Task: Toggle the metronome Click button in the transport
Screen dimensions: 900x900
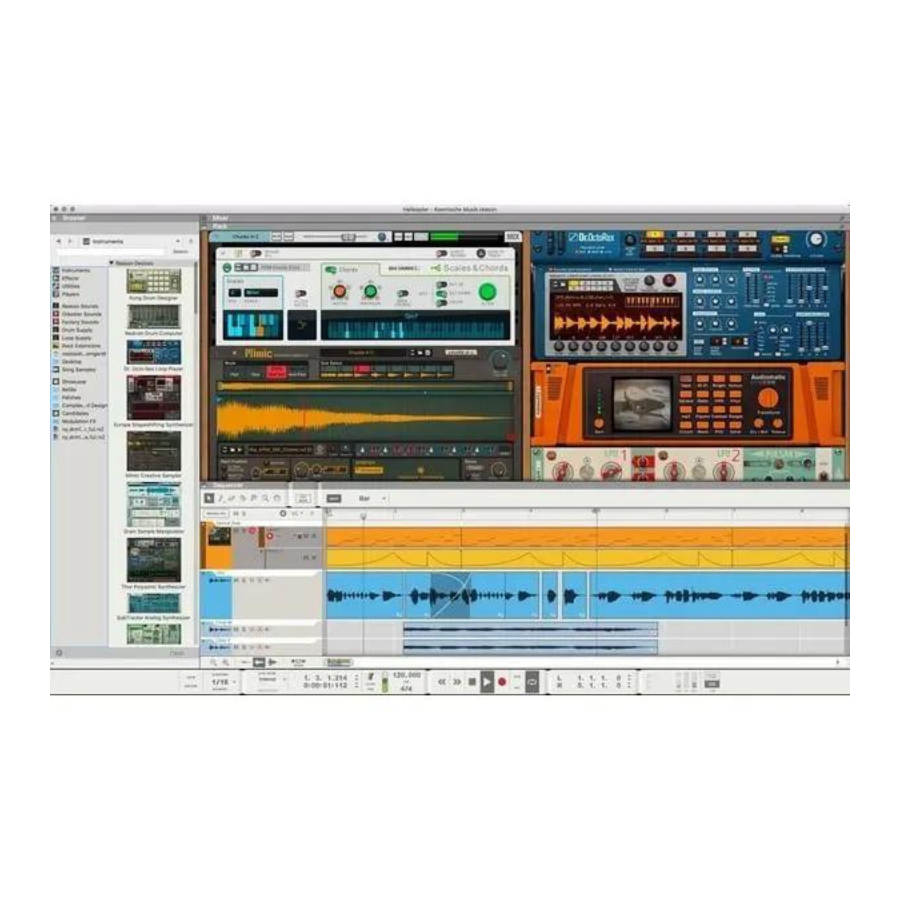Action: coord(371,679)
